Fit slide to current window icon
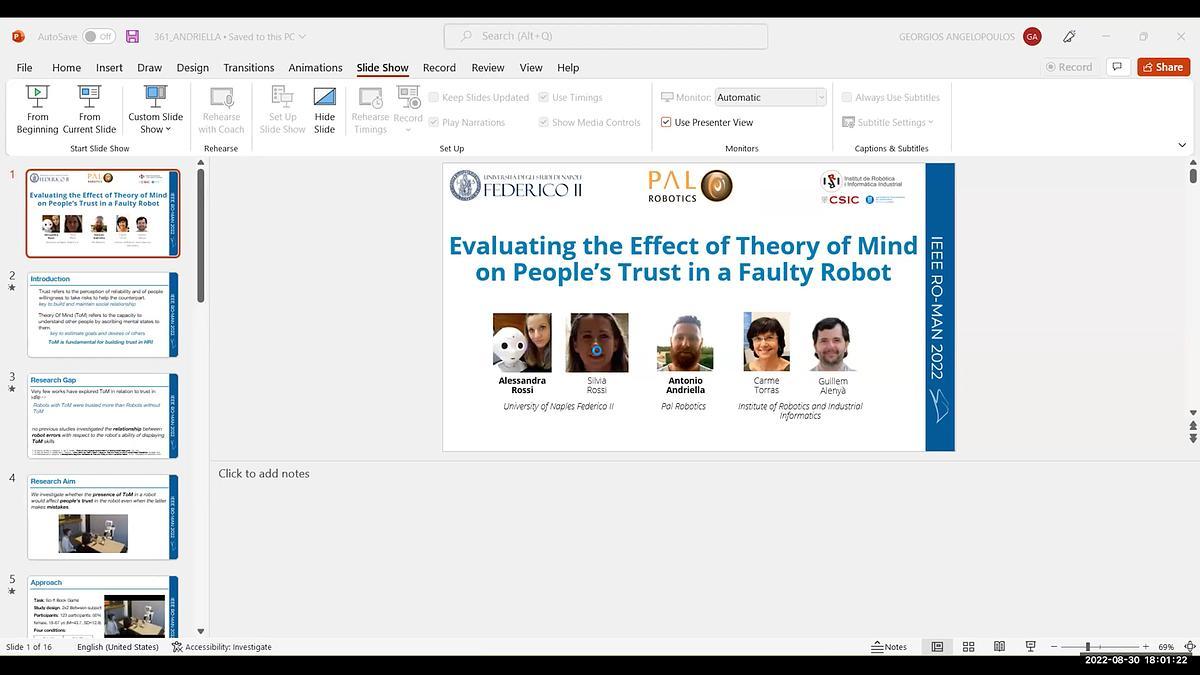 pos(1189,647)
